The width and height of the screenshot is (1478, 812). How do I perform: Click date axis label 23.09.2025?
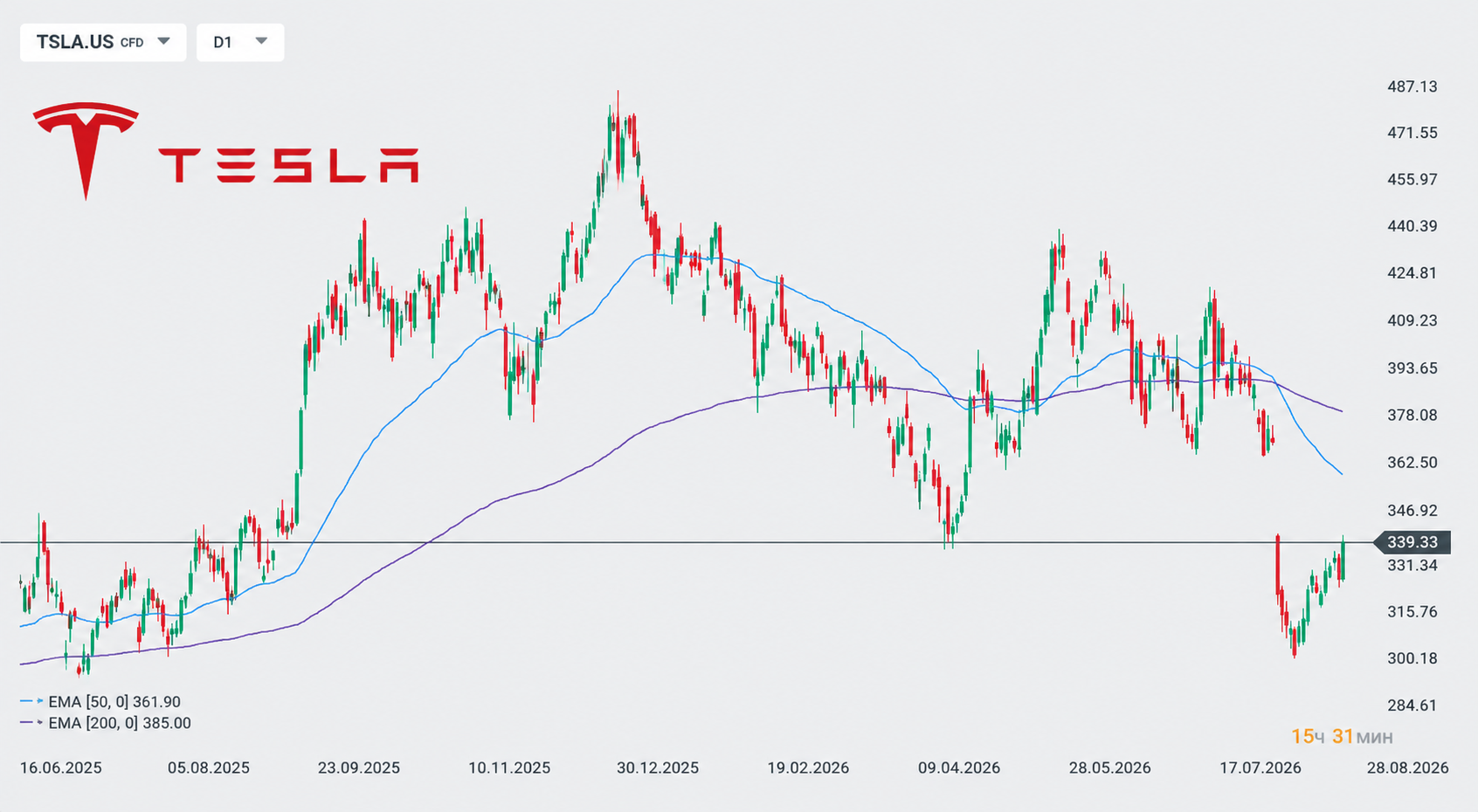point(359,767)
